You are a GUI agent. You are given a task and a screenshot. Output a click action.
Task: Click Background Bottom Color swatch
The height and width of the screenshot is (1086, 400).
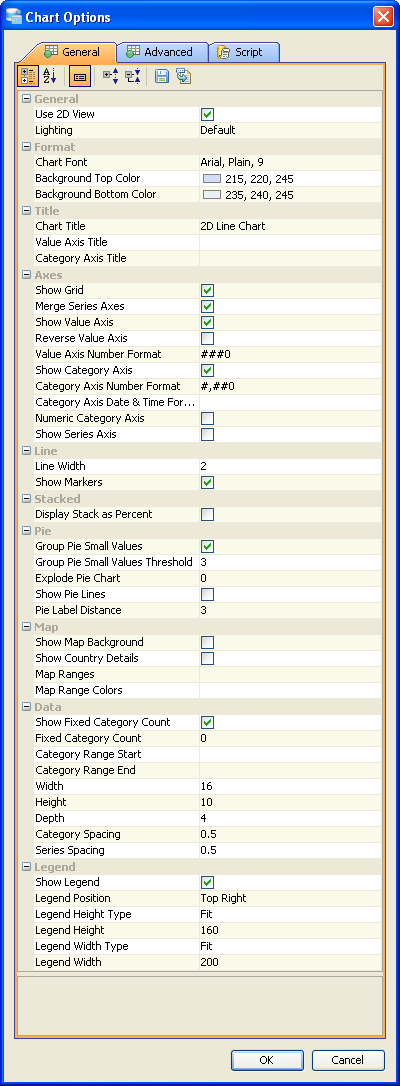pyautogui.click(x=211, y=195)
